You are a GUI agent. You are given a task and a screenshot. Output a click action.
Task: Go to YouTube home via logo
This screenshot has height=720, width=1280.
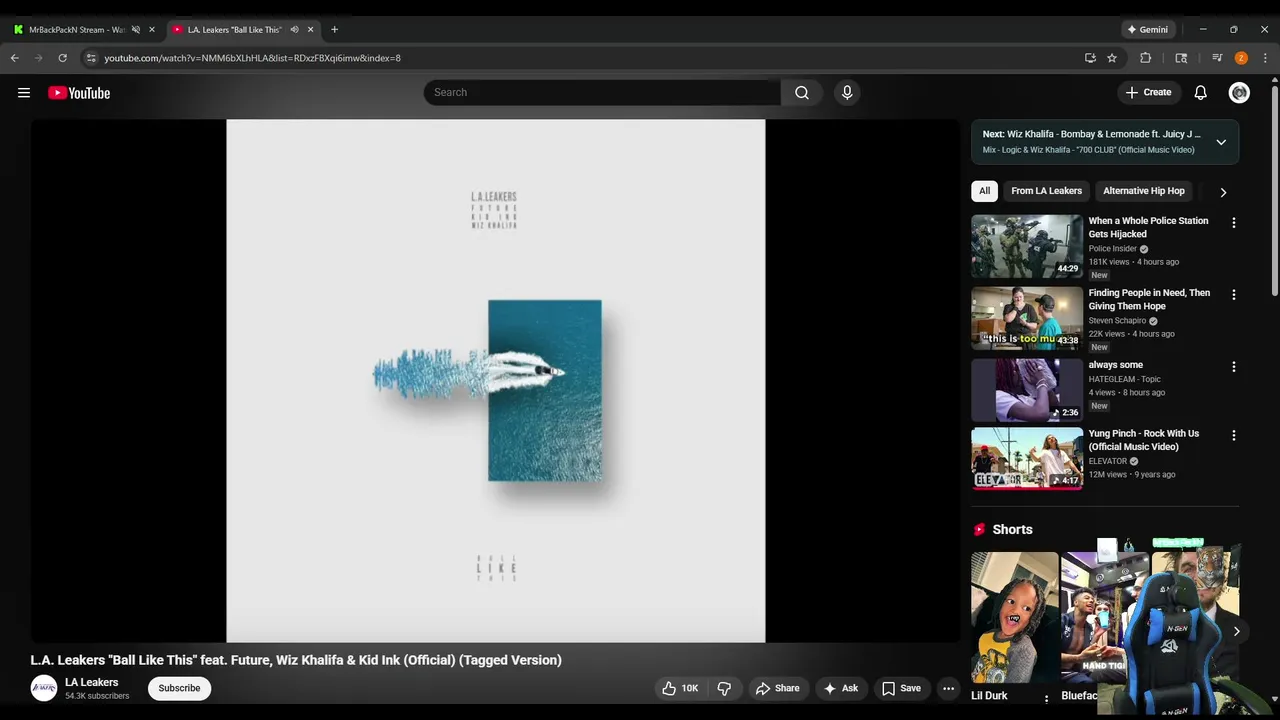point(79,93)
